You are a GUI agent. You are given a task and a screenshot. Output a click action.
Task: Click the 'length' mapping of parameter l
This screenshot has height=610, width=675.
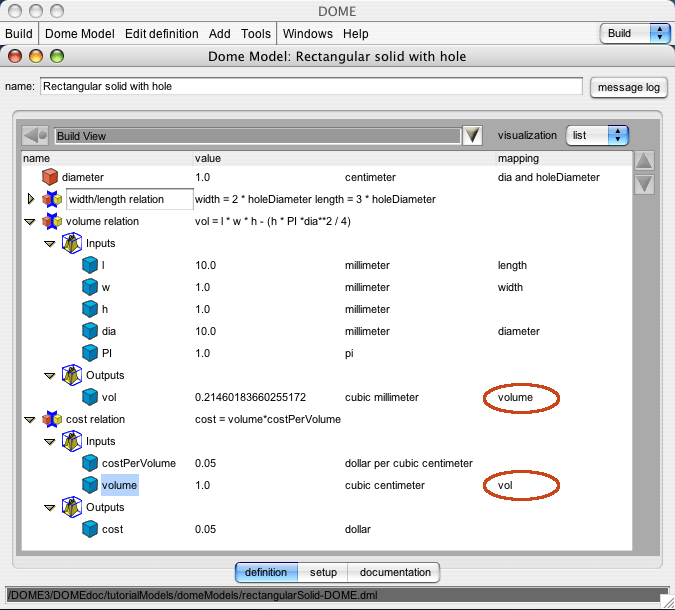(x=512, y=265)
